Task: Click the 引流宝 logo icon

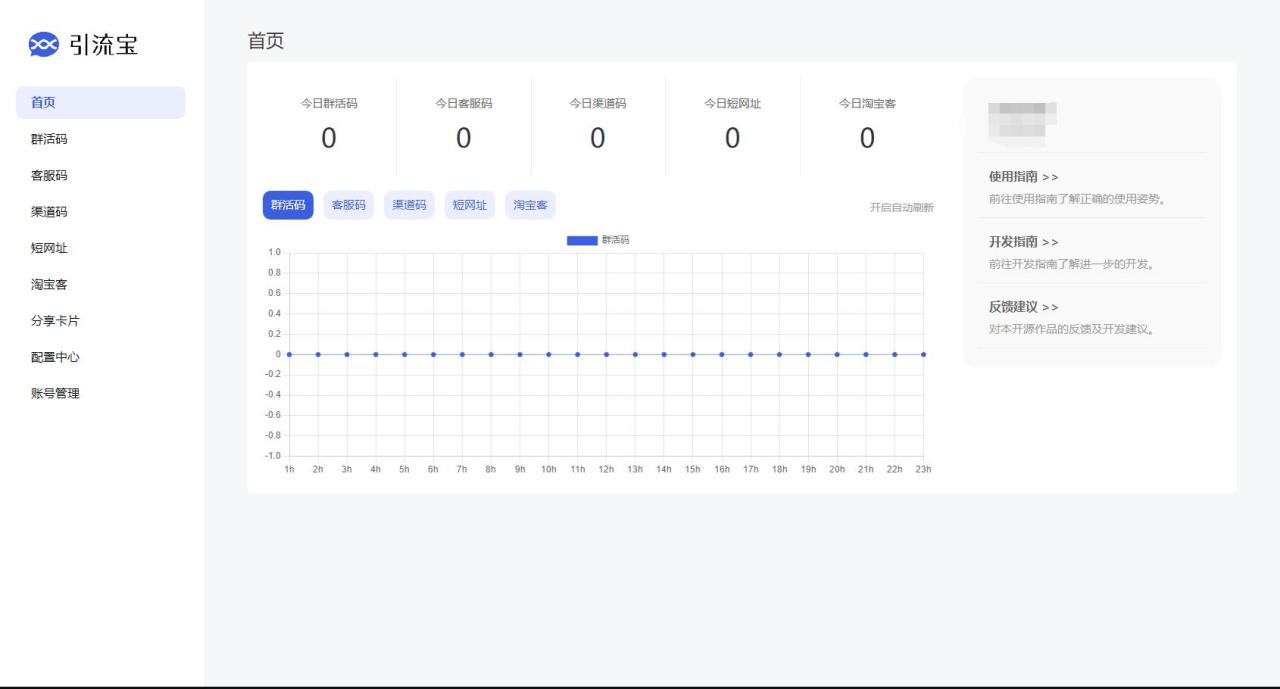Action: click(x=44, y=45)
